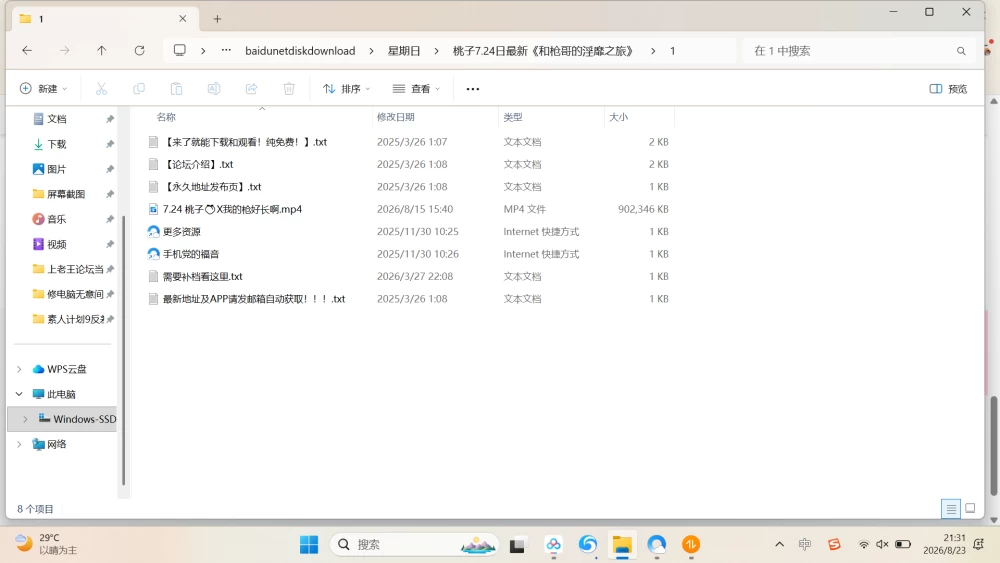Expand the 网络 tree node
1000x563 pixels.
click(19, 444)
